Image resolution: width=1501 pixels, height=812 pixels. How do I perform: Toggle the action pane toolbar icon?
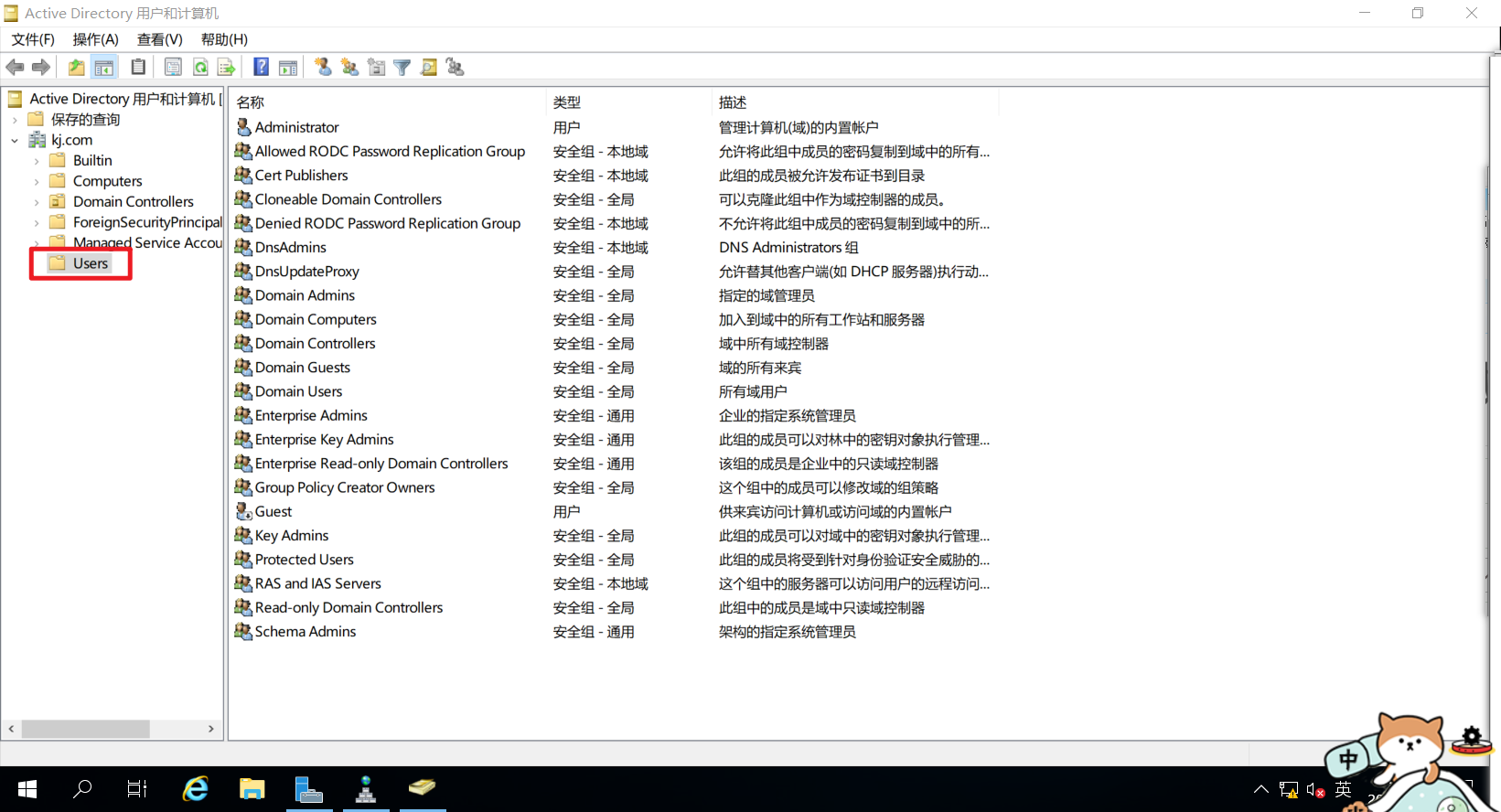[288, 67]
